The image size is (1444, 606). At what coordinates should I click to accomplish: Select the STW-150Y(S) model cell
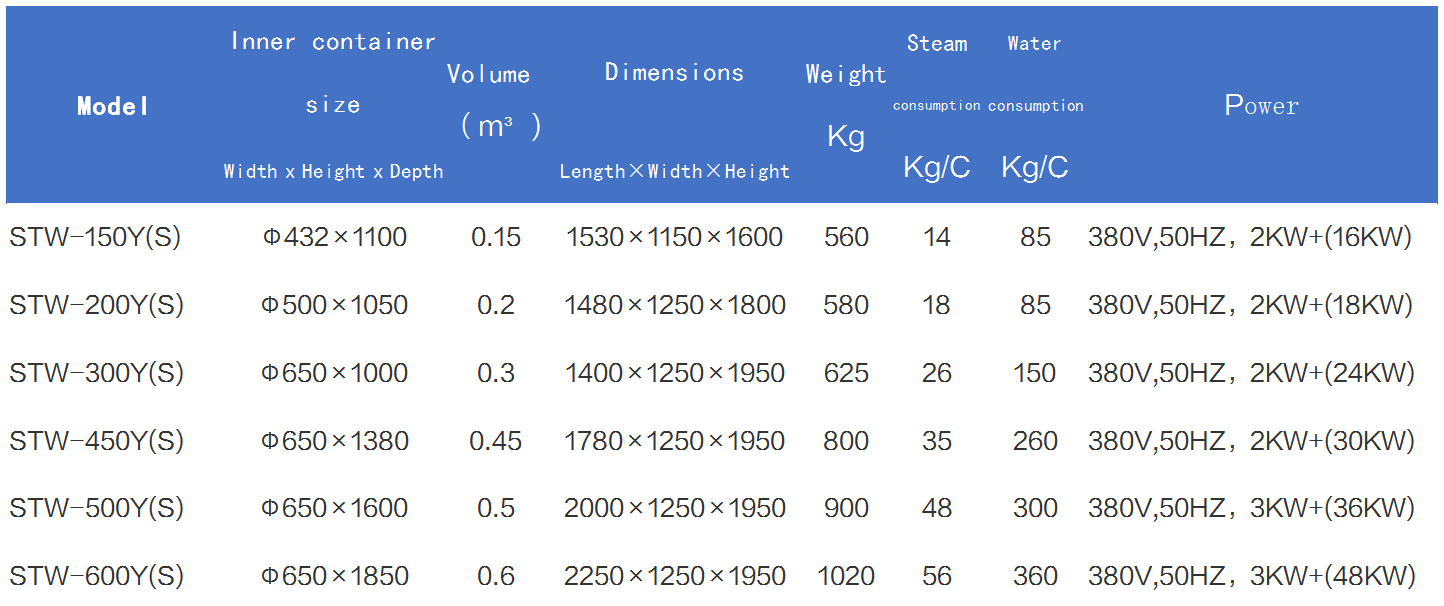coord(96,237)
